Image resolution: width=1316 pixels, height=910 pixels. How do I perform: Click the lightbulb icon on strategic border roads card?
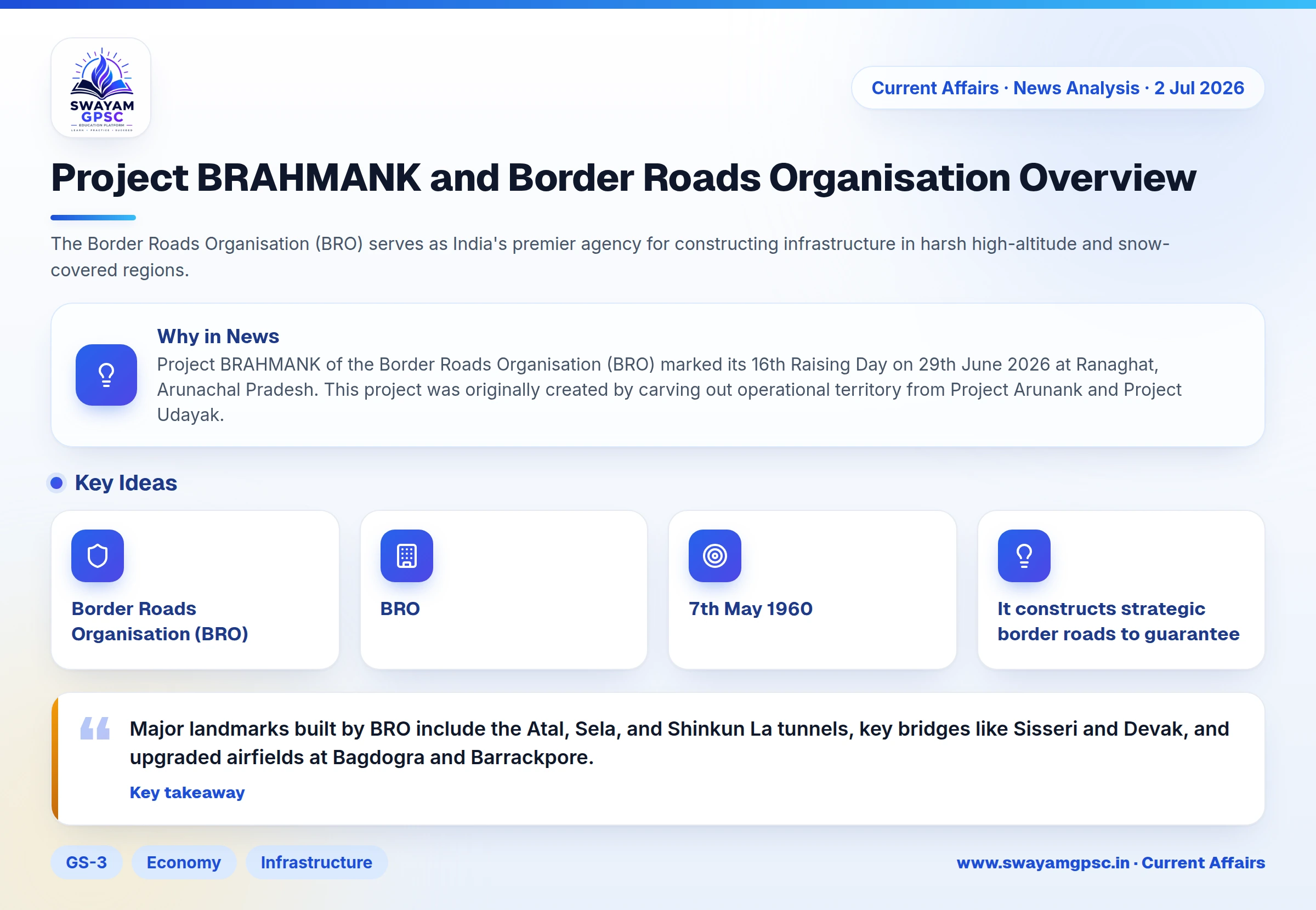(x=1024, y=555)
